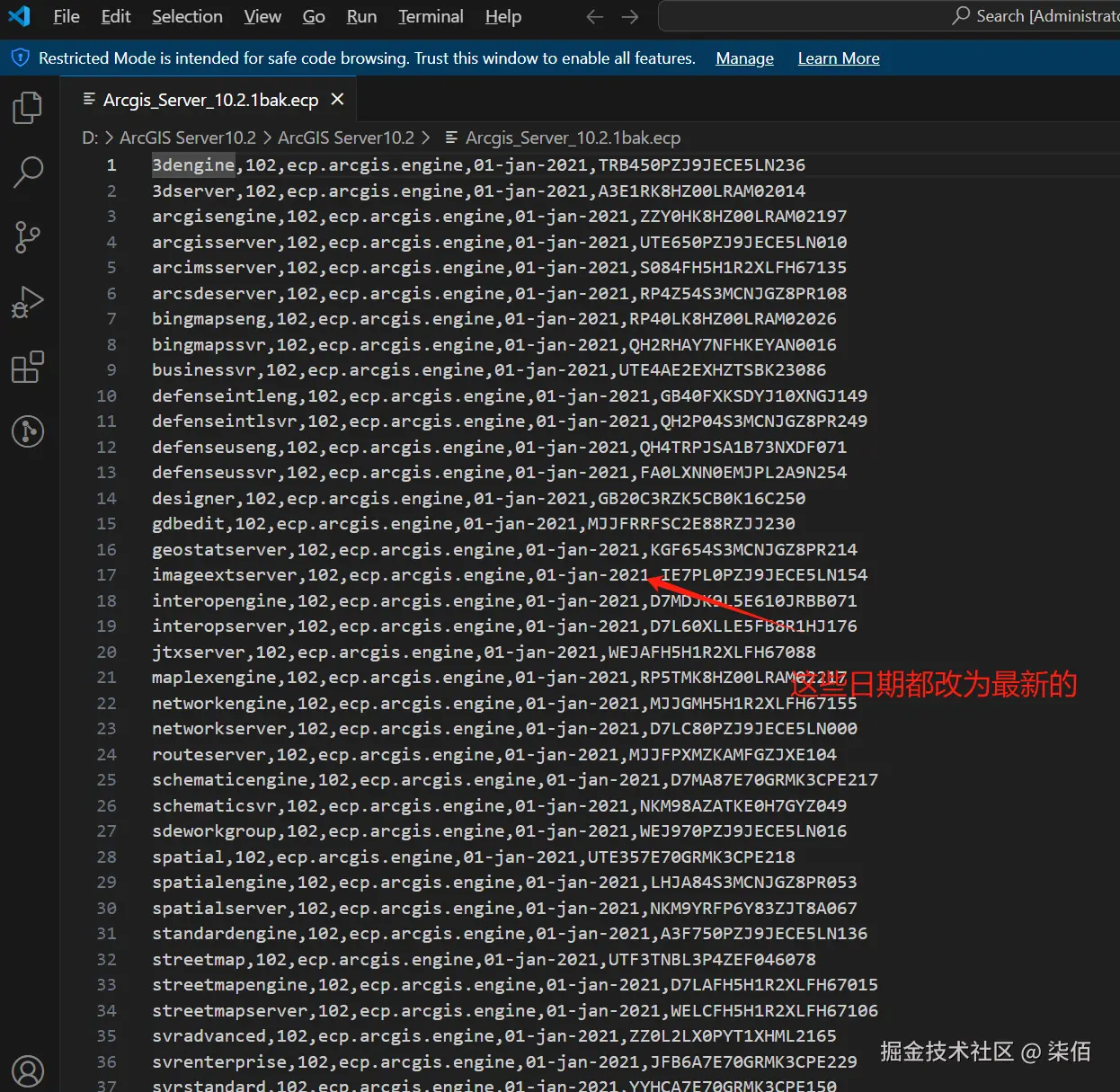Click the arcgisengine line
Screen dimensions: 1120x1092
[x=499, y=216]
